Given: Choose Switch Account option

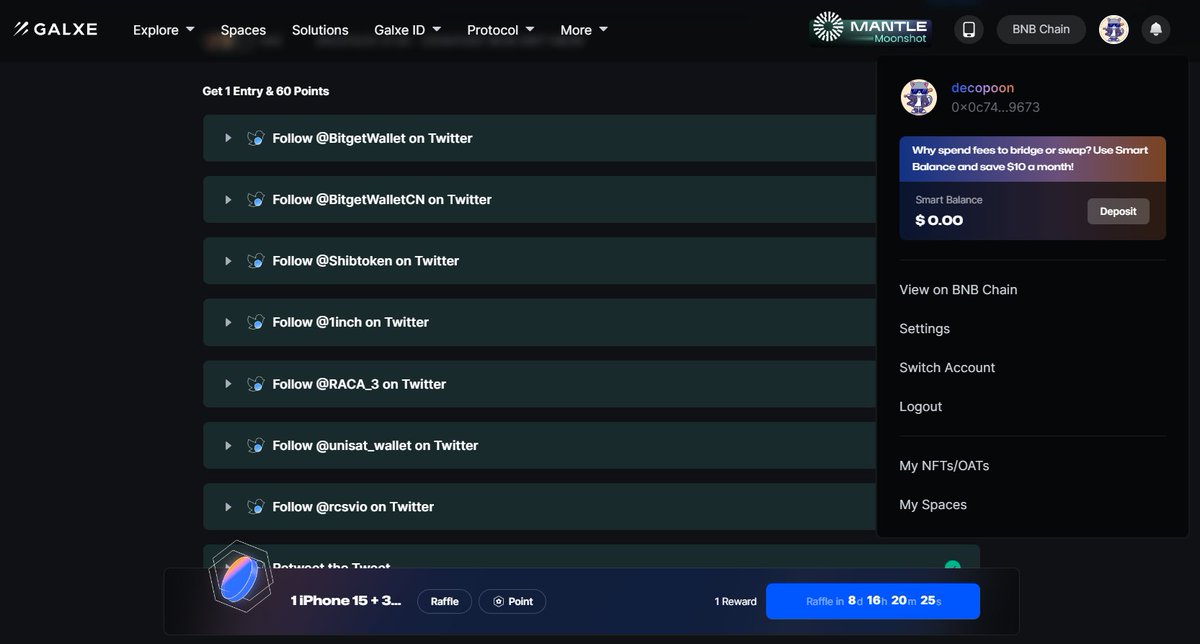Looking at the screenshot, I should coord(947,368).
